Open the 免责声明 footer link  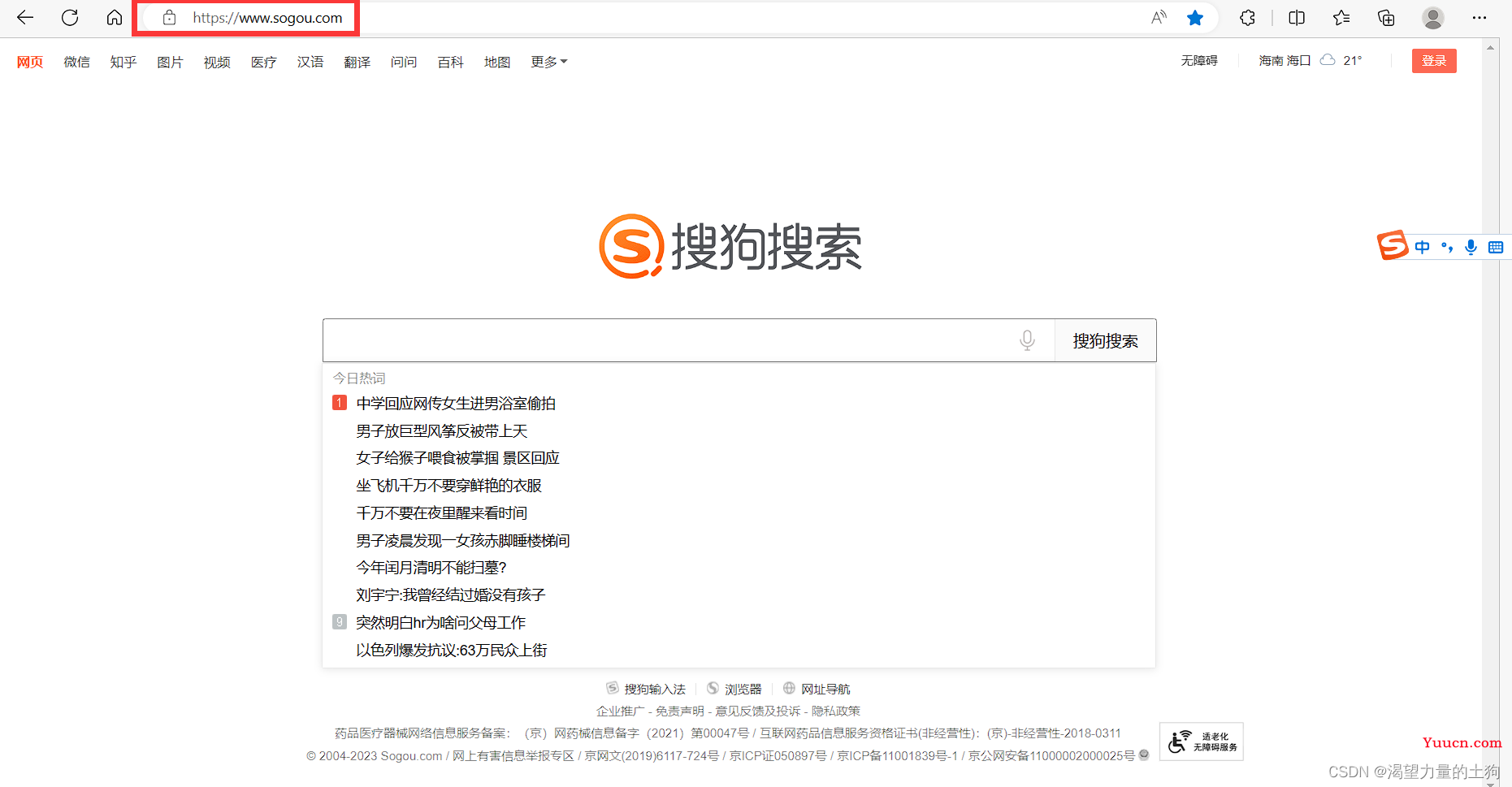pos(679,711)
